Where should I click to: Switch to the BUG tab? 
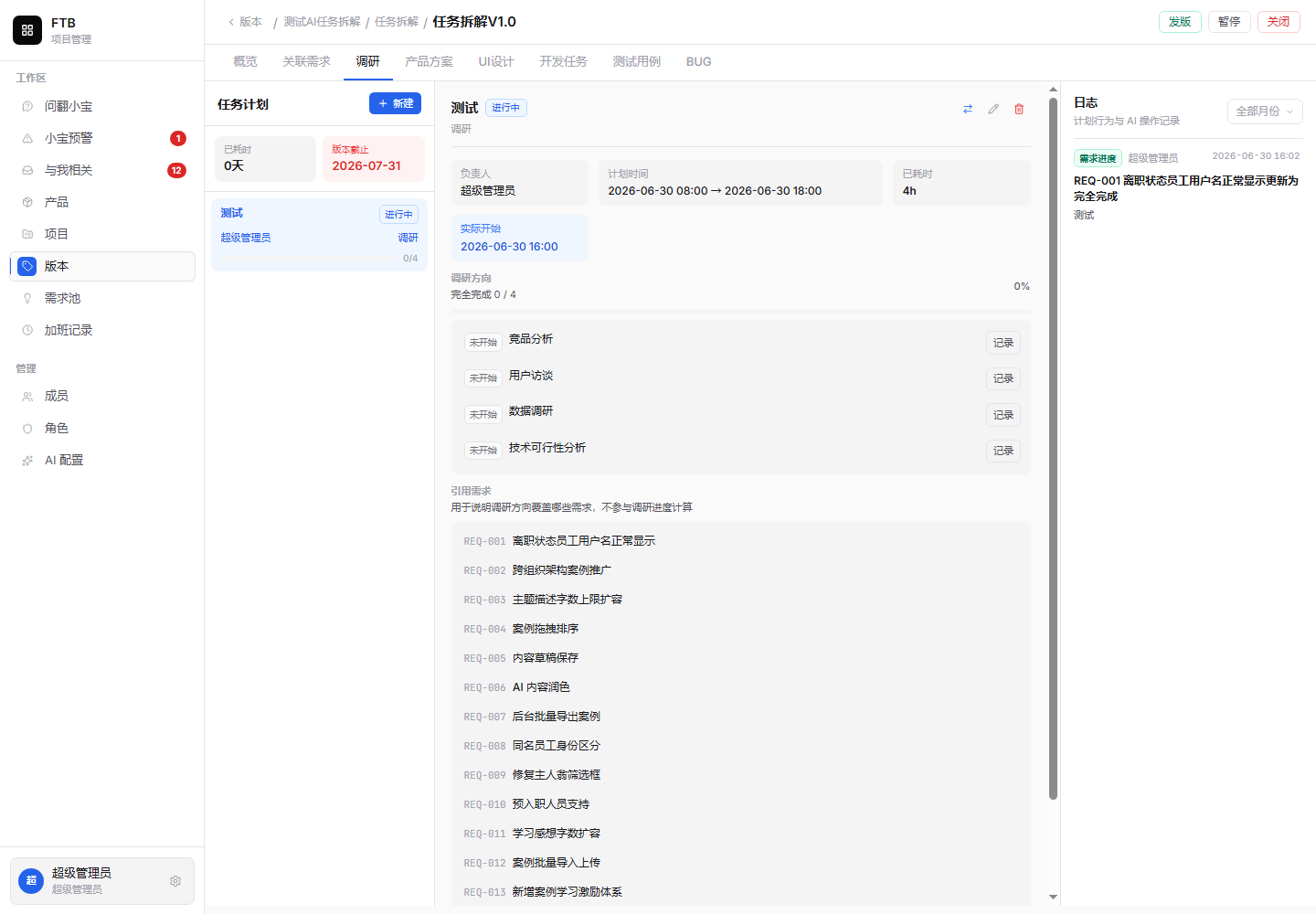[x=699, y=61]
